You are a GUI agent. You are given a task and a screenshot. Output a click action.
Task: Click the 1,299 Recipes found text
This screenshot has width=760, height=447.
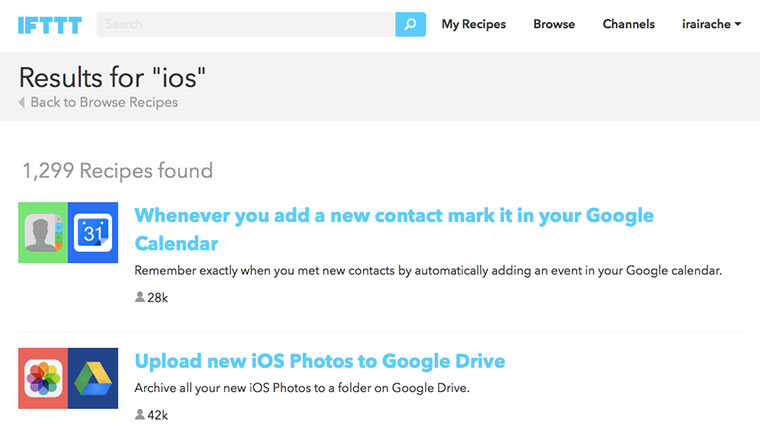point(118,171)
